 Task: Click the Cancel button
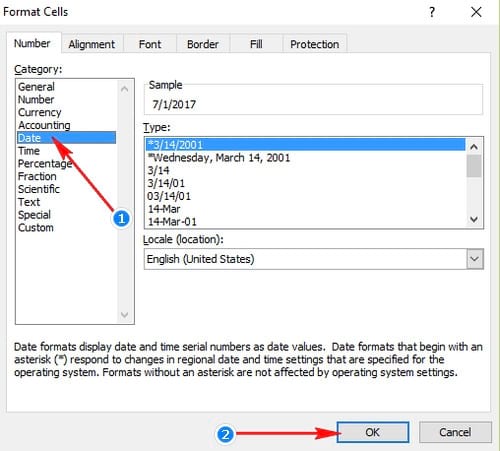(455, 432)
